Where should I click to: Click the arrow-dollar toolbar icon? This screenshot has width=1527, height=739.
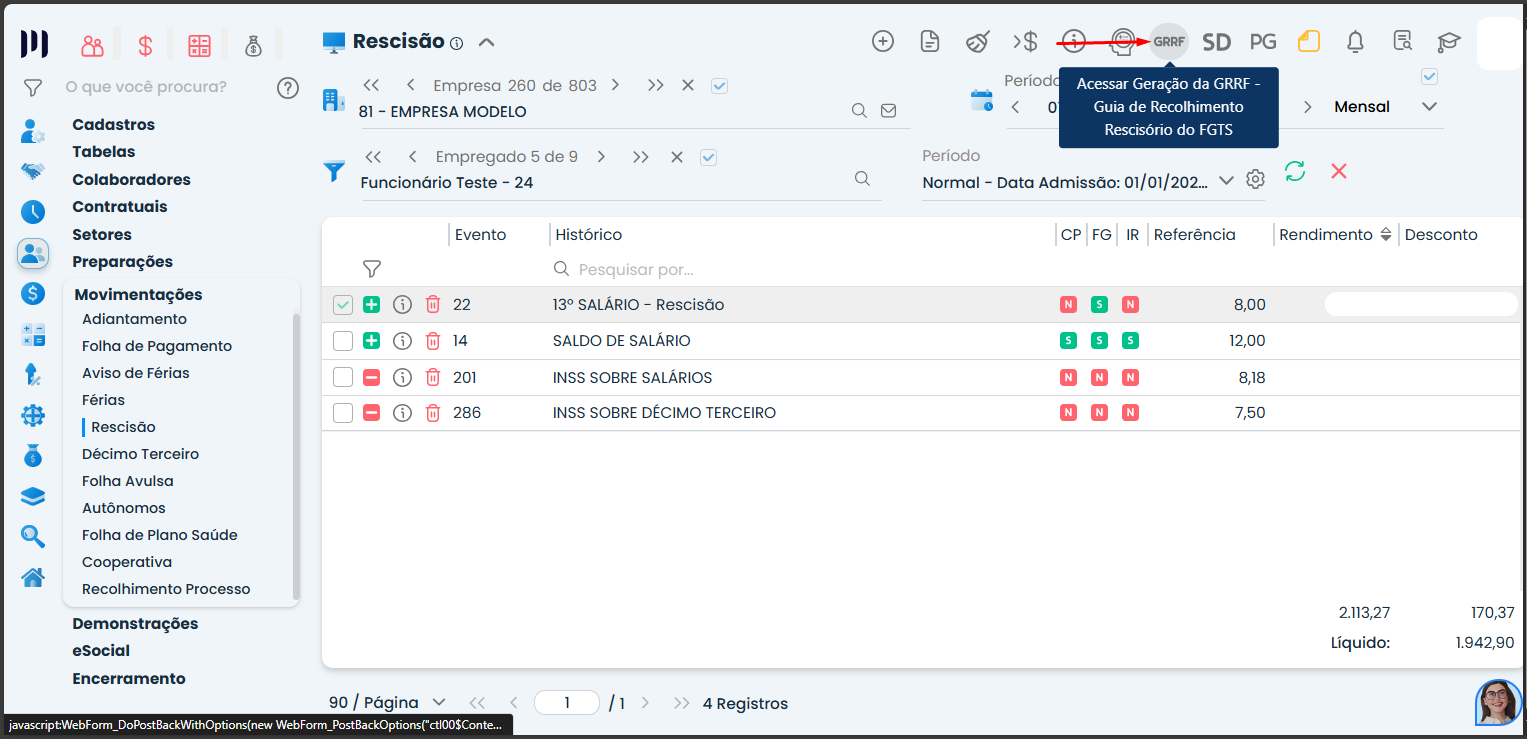click(1025, 41)
